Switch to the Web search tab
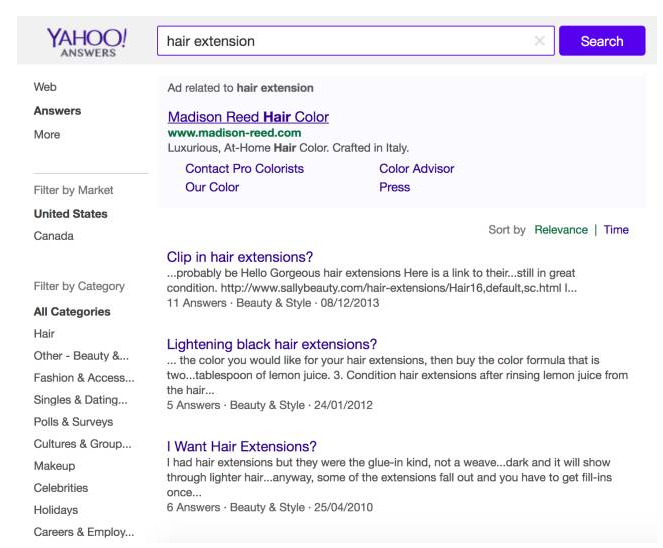Viewport: 663px width, 548px height. click(x=45, y=88)
